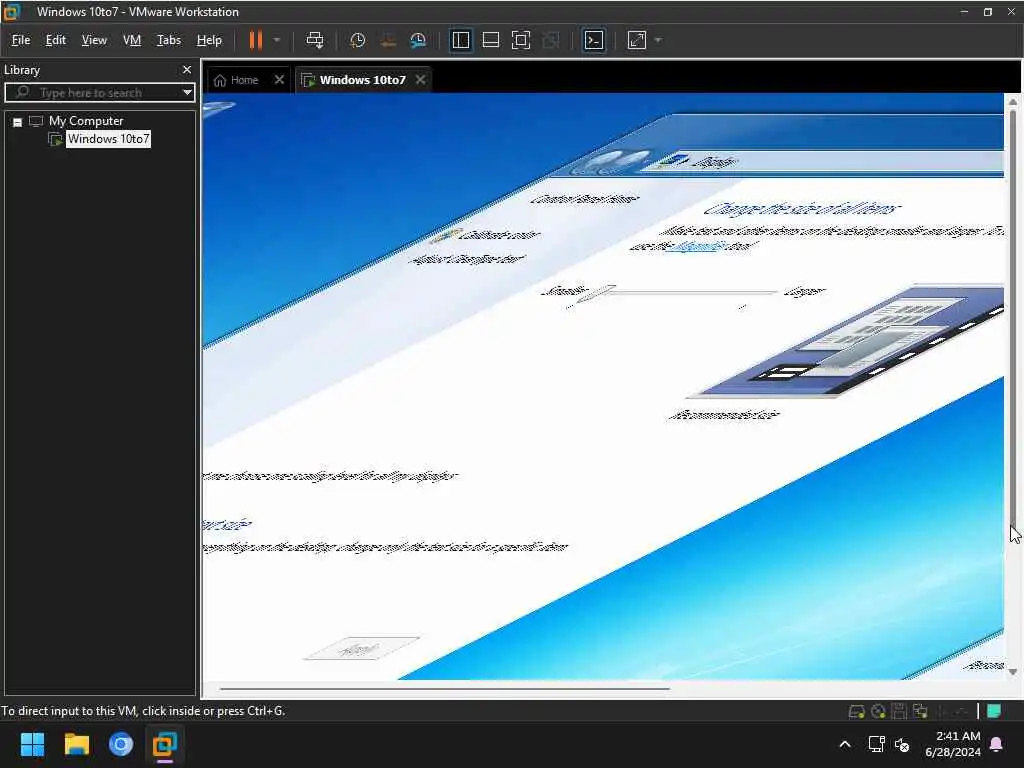Screen dimensions: 1024x768
Task: Click the muted volume tray icon
Action: coord(902,744)
